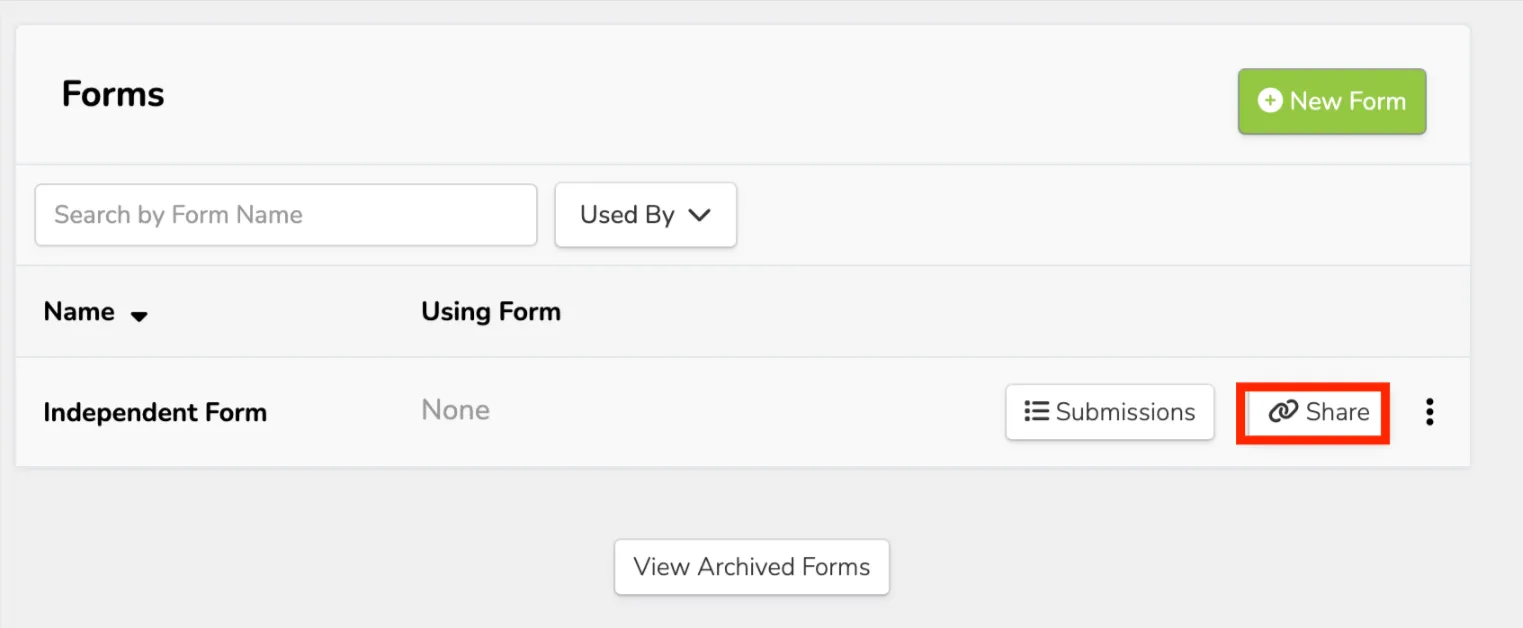The height and width of the screenshot is (628, 1523).
Task: Click the list icon beside Submissions
Action: pos(1037,412)
